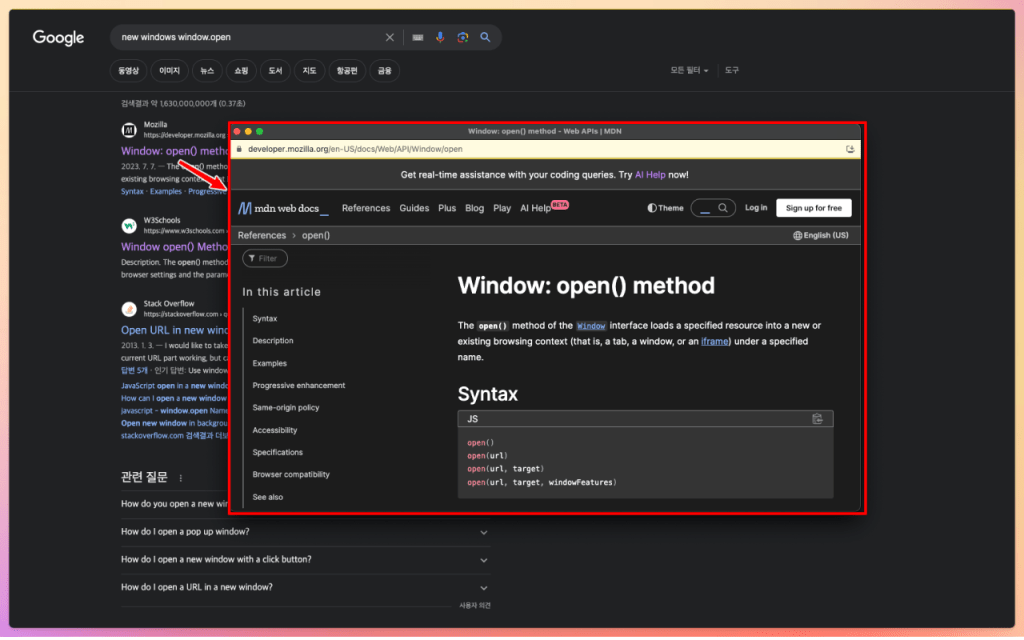Open Google Lens image search
This screenshot has height=640, width=1024.
462,38
